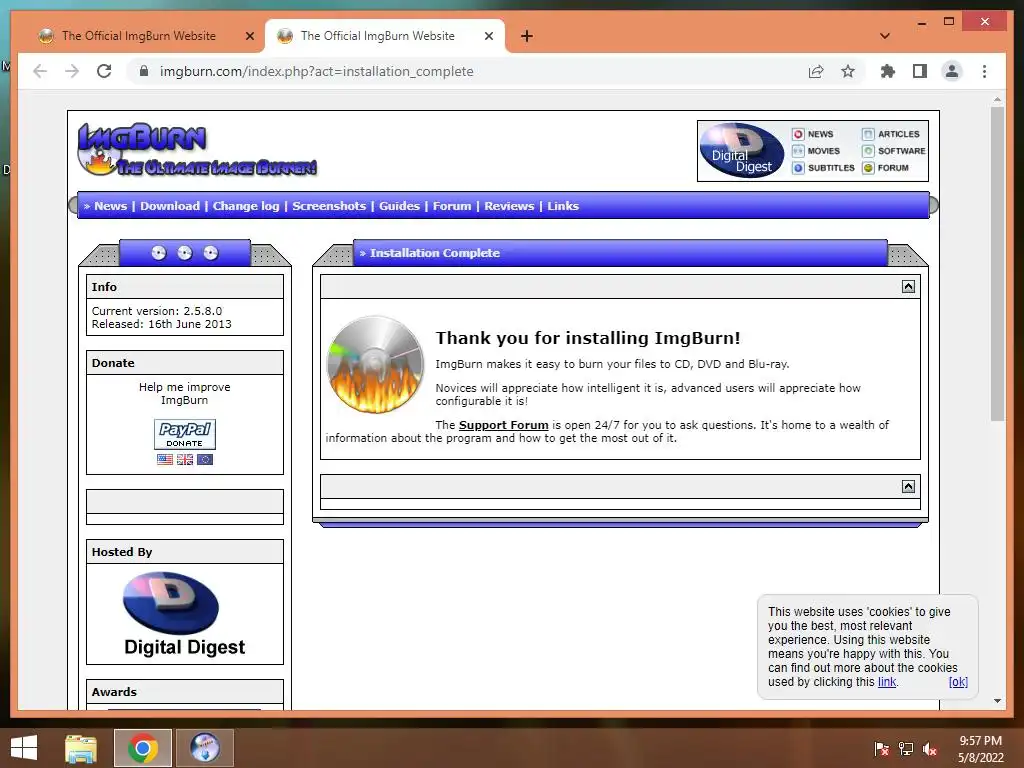Screen dimensions: 1024x768
Task: Select the UK flag donate option
Action: point(185,459)
